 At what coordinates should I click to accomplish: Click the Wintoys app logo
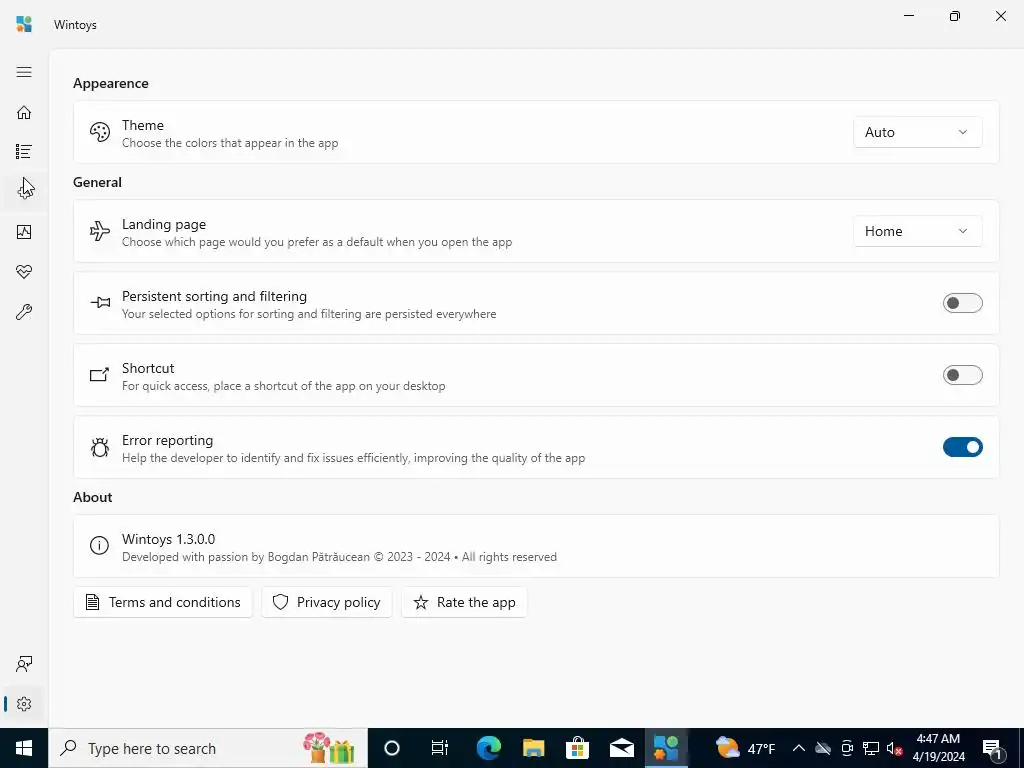pyautogui.click(x=24, y=24)
